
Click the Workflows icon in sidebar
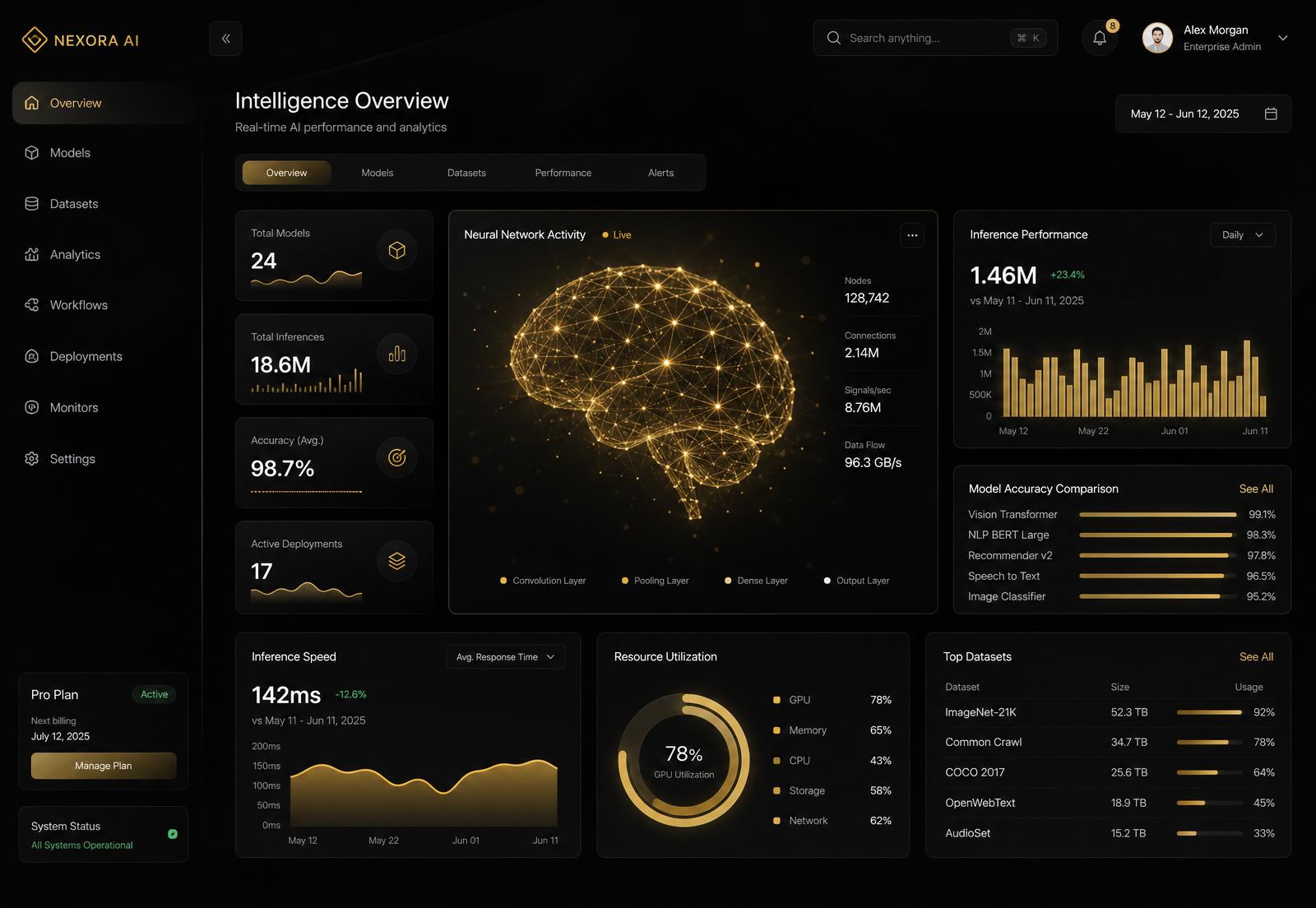(x=32, y=305)
